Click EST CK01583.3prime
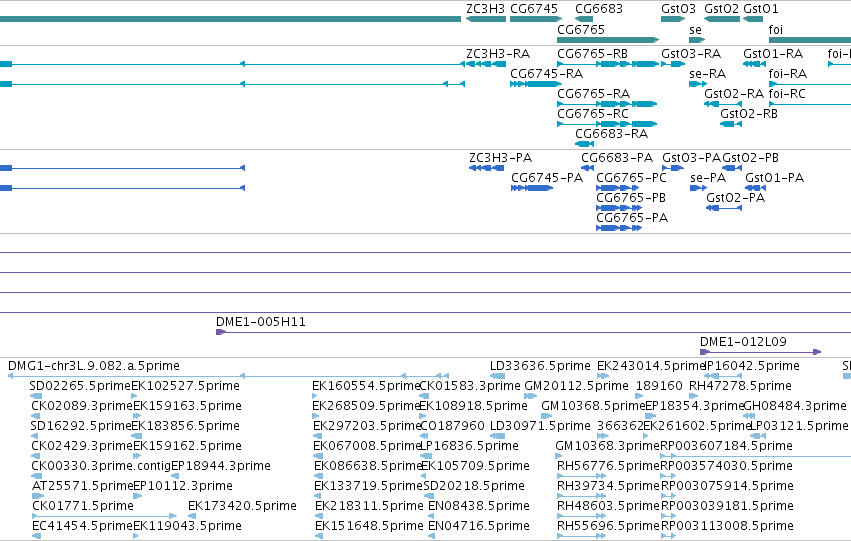This screenshot has height=541, width=851. point(424,396)
